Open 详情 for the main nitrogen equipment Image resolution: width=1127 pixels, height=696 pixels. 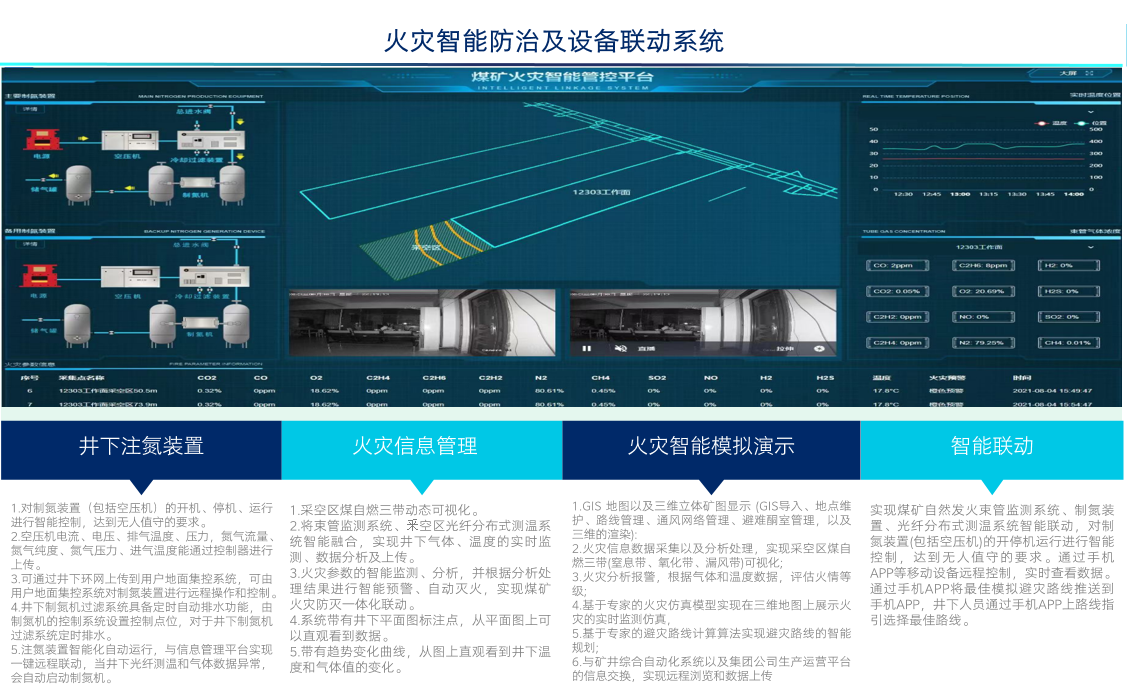(x=30, y=109)
